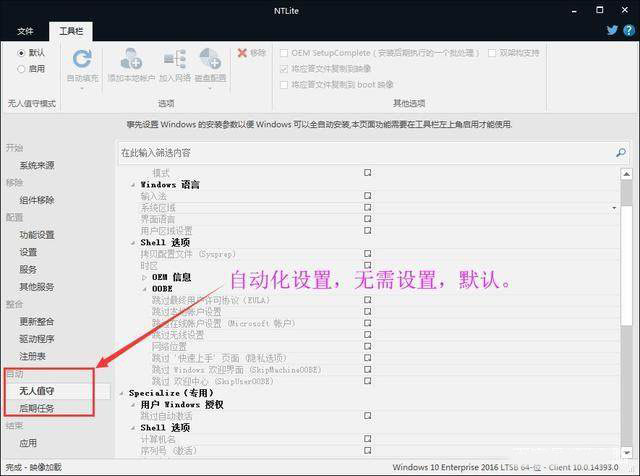Expand the OEM 信息 group
This screenshot has height=476, width=640.
pyautogui.click(x=144, y=278)
